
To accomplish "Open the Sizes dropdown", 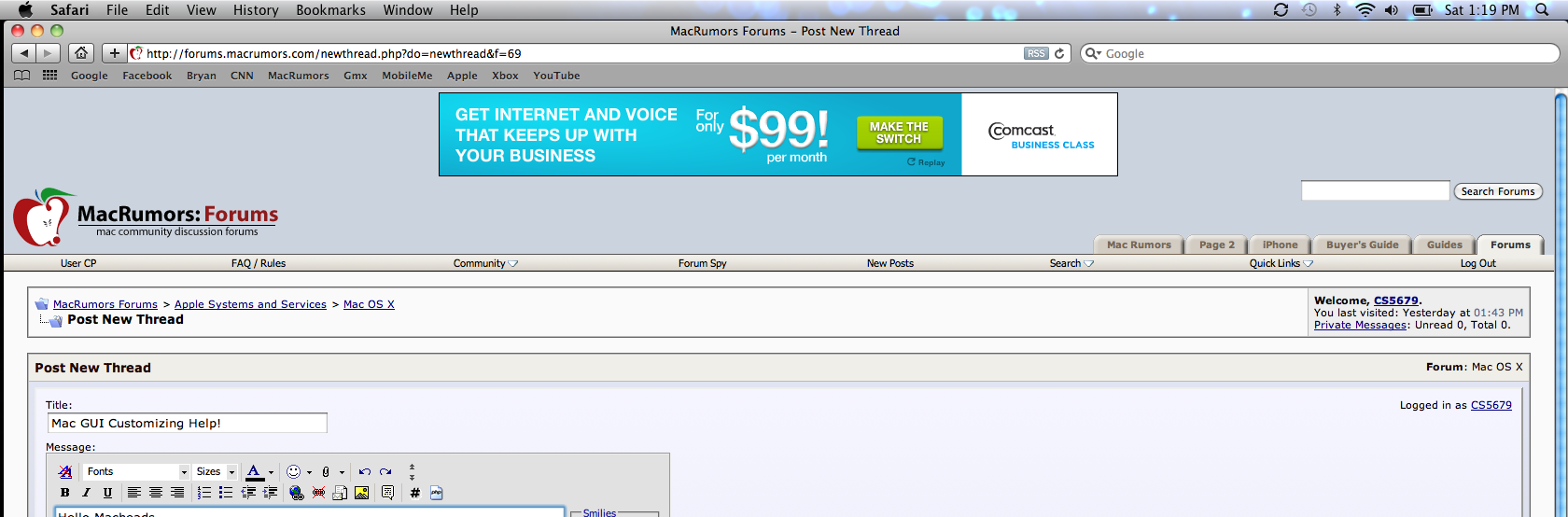I will click(x=216, y=472).
